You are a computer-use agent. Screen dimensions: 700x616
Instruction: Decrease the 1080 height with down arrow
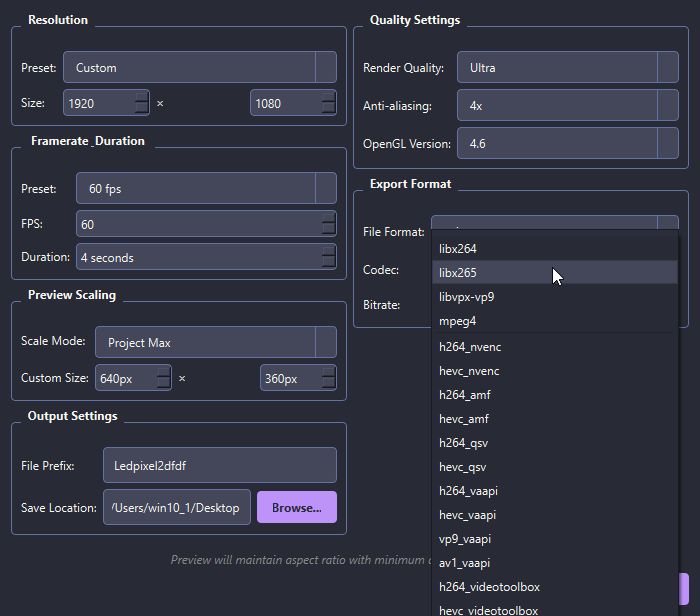pos(329,108)
